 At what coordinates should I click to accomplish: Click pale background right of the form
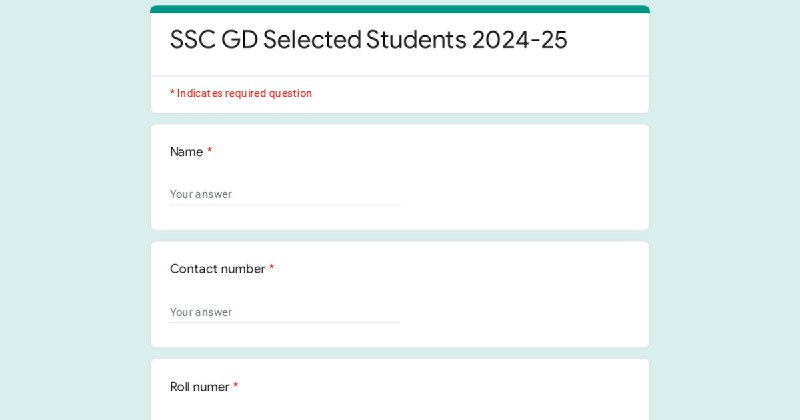pos(725,210)
